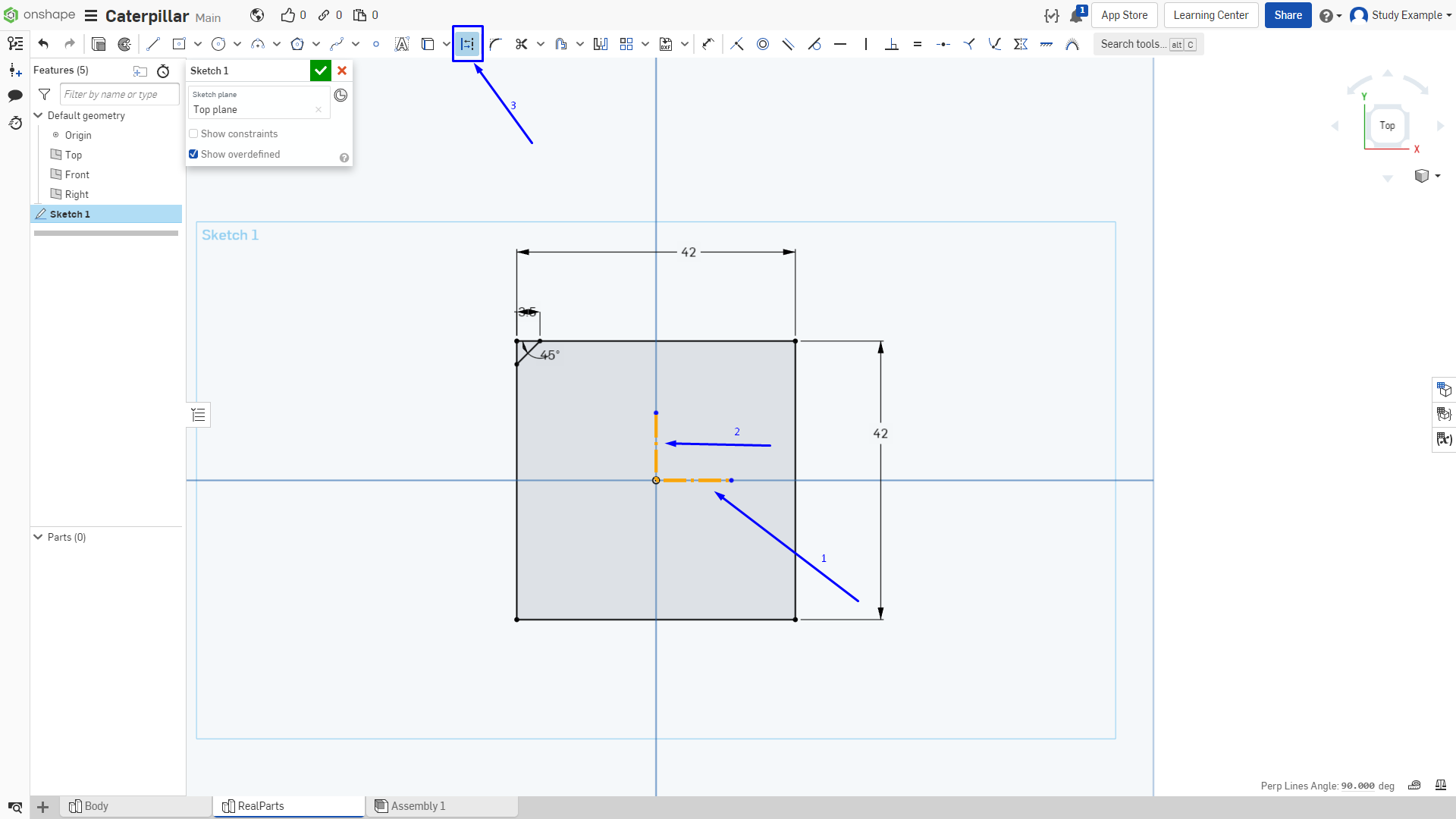This screenshot has width=1456, height=819.
Task: Select the Vertical constraint icon
Action: (866, 44)
